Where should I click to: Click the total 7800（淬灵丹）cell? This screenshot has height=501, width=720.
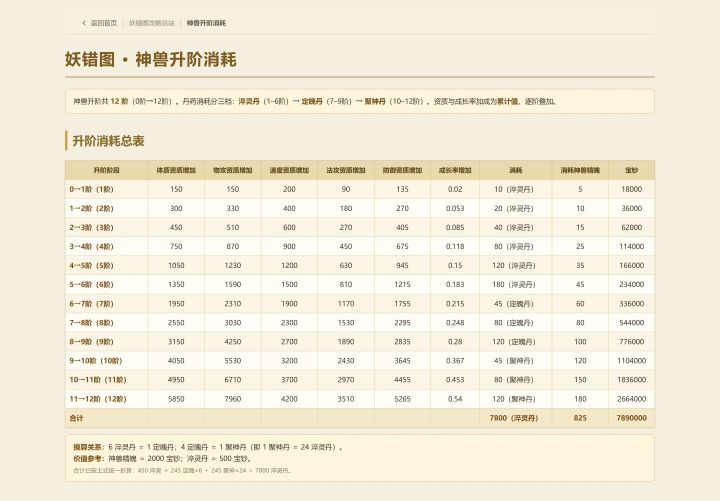[x=516, y=418]
